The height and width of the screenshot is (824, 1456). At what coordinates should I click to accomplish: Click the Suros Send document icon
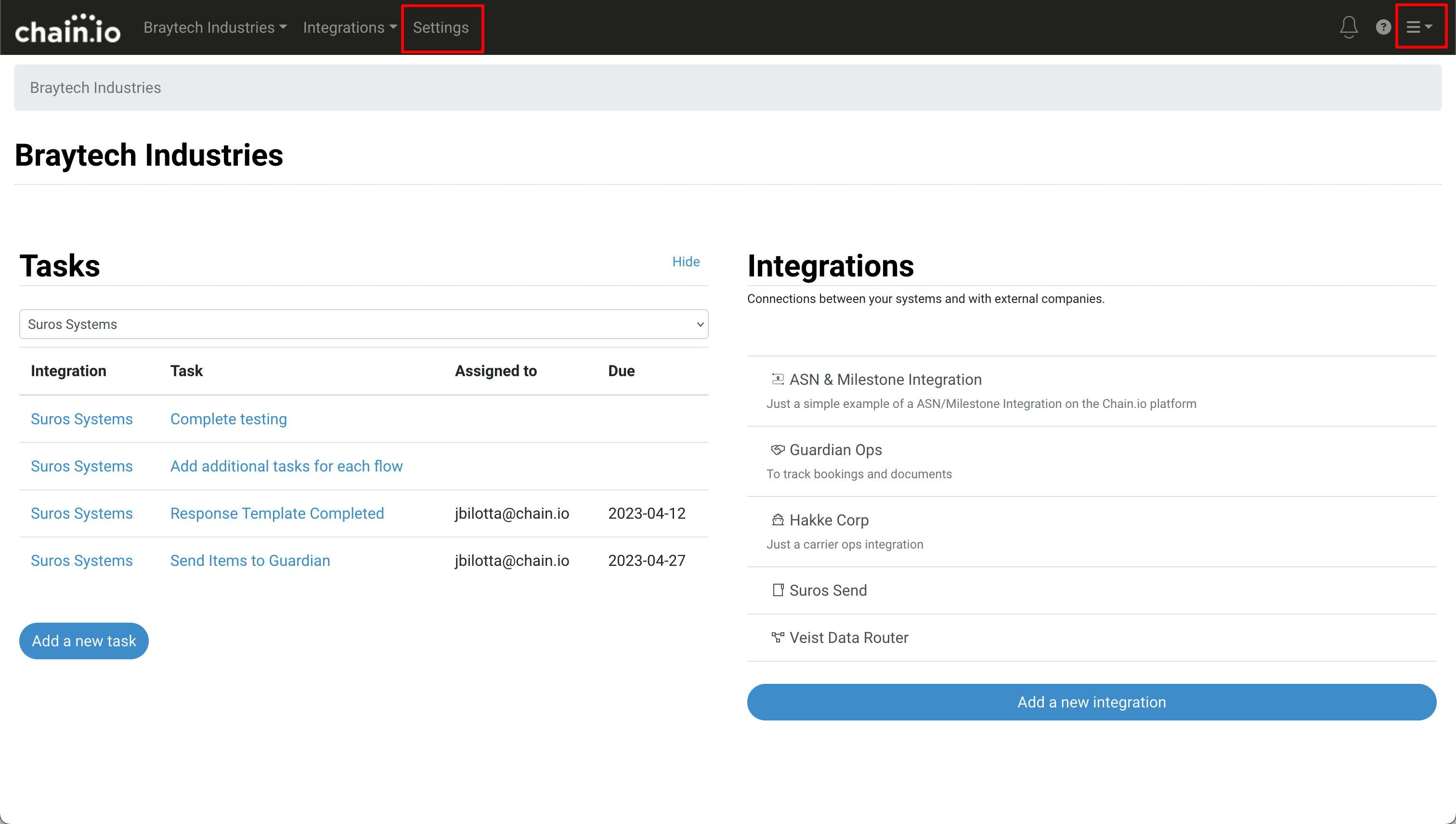tap(778, 589)
